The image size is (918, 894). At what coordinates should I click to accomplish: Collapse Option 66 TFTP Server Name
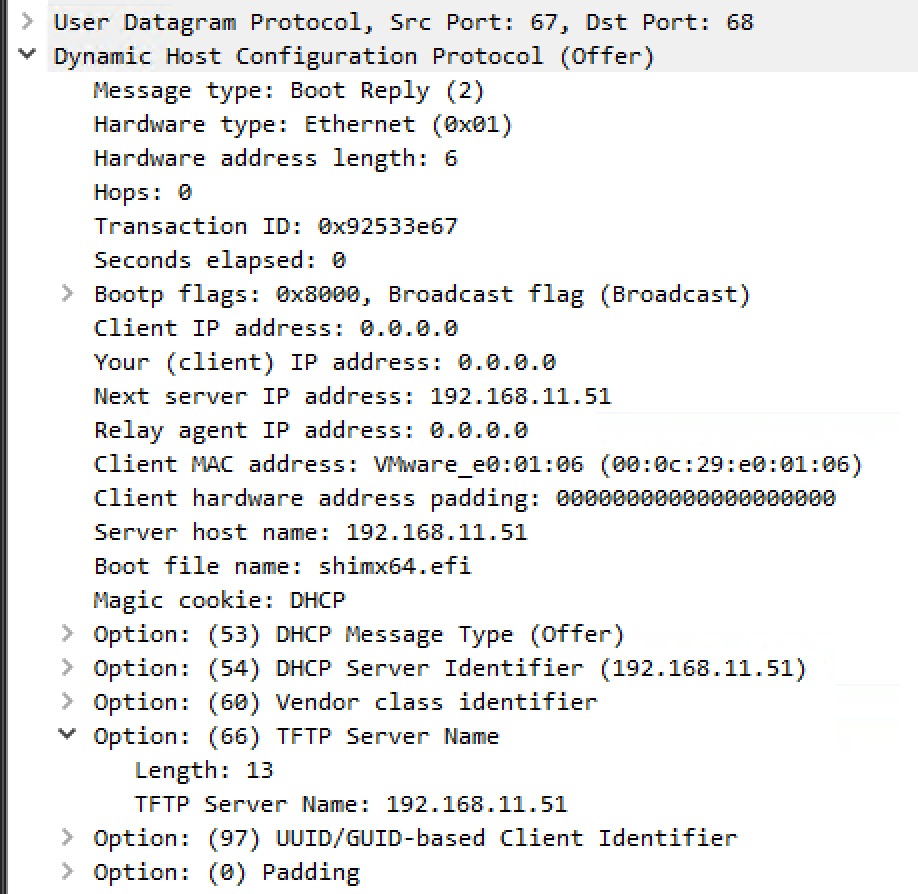tap(67, 736)
